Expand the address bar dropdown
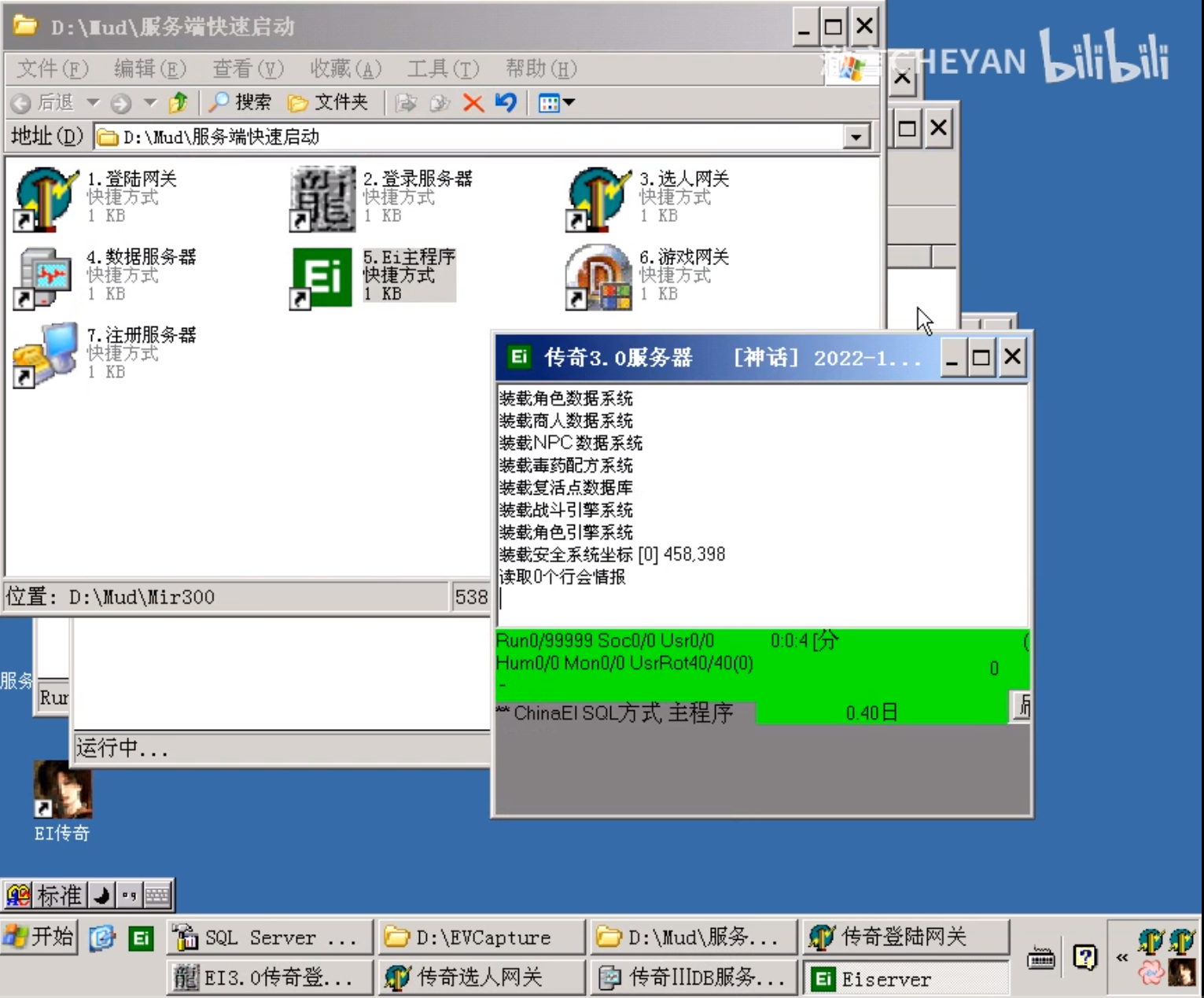 click(x=856, y=137)
